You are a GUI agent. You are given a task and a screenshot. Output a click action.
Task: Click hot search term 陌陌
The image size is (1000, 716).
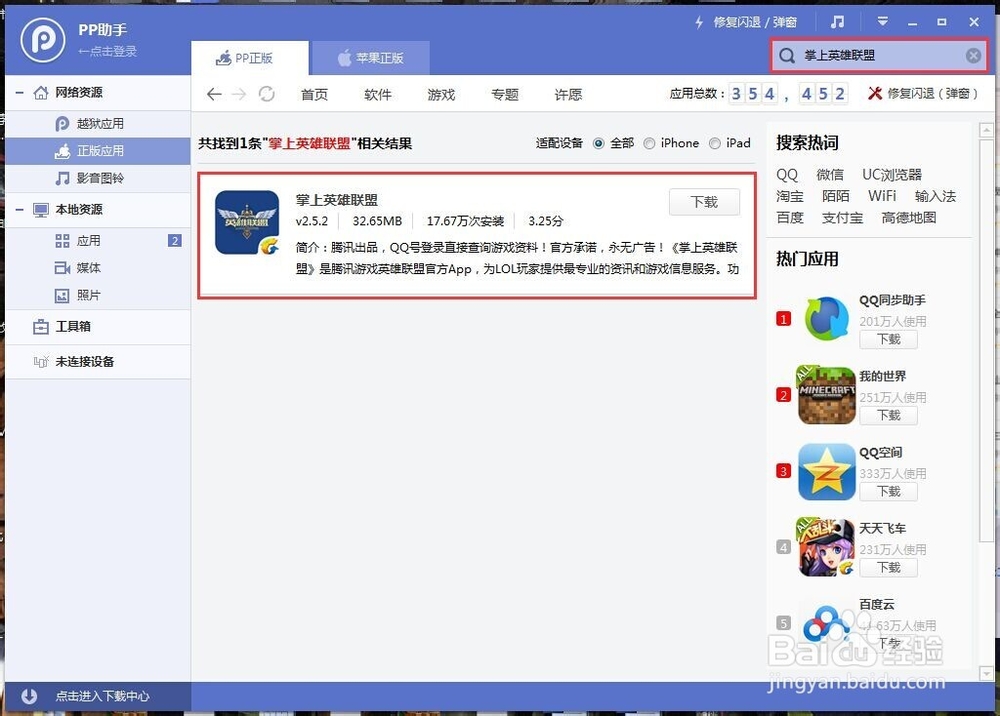pyautogui.click(x=835, y=196)
